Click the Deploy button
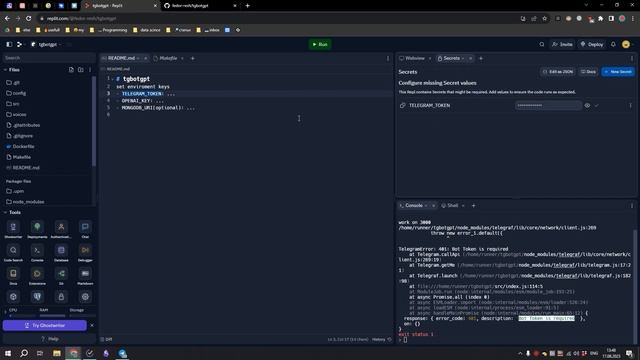Image resolution: width=640 pixels, height=360 pixels. (592, 44)
